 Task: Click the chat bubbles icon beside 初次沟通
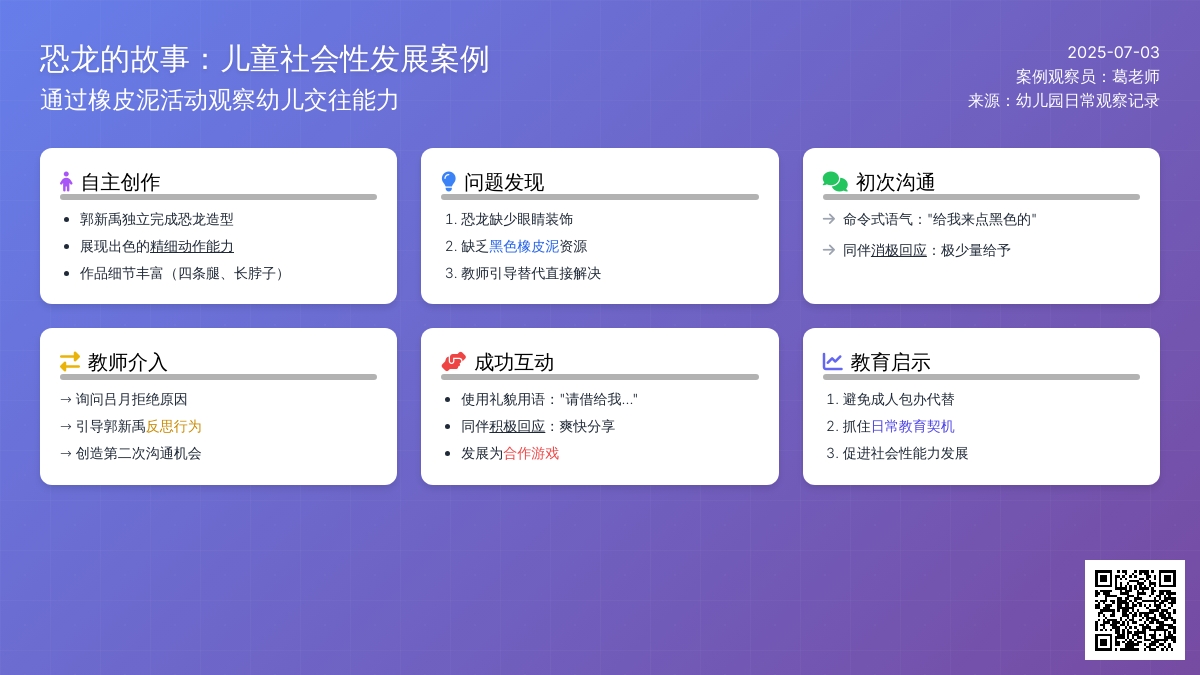pyautogui.click(x=835, y=182)
